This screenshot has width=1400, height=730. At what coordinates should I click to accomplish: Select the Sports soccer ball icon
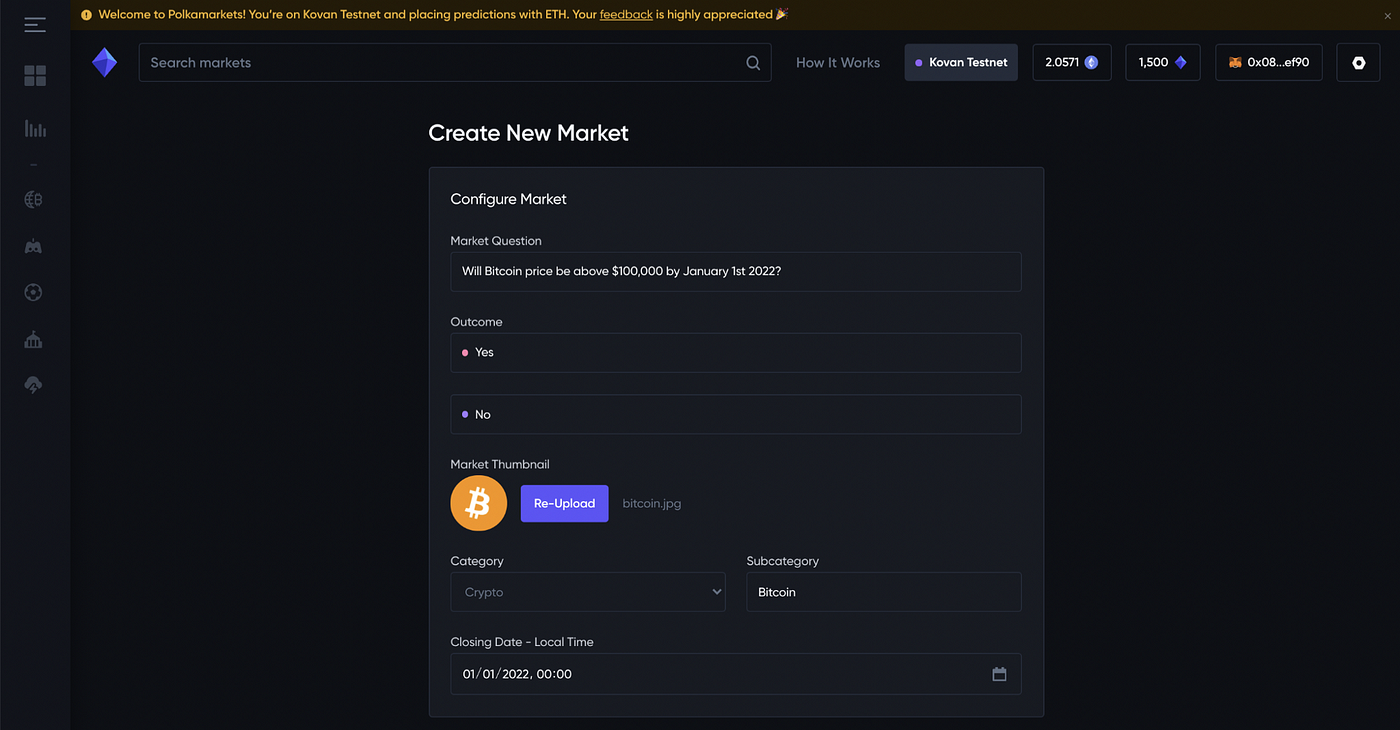(x=33, y=293)
